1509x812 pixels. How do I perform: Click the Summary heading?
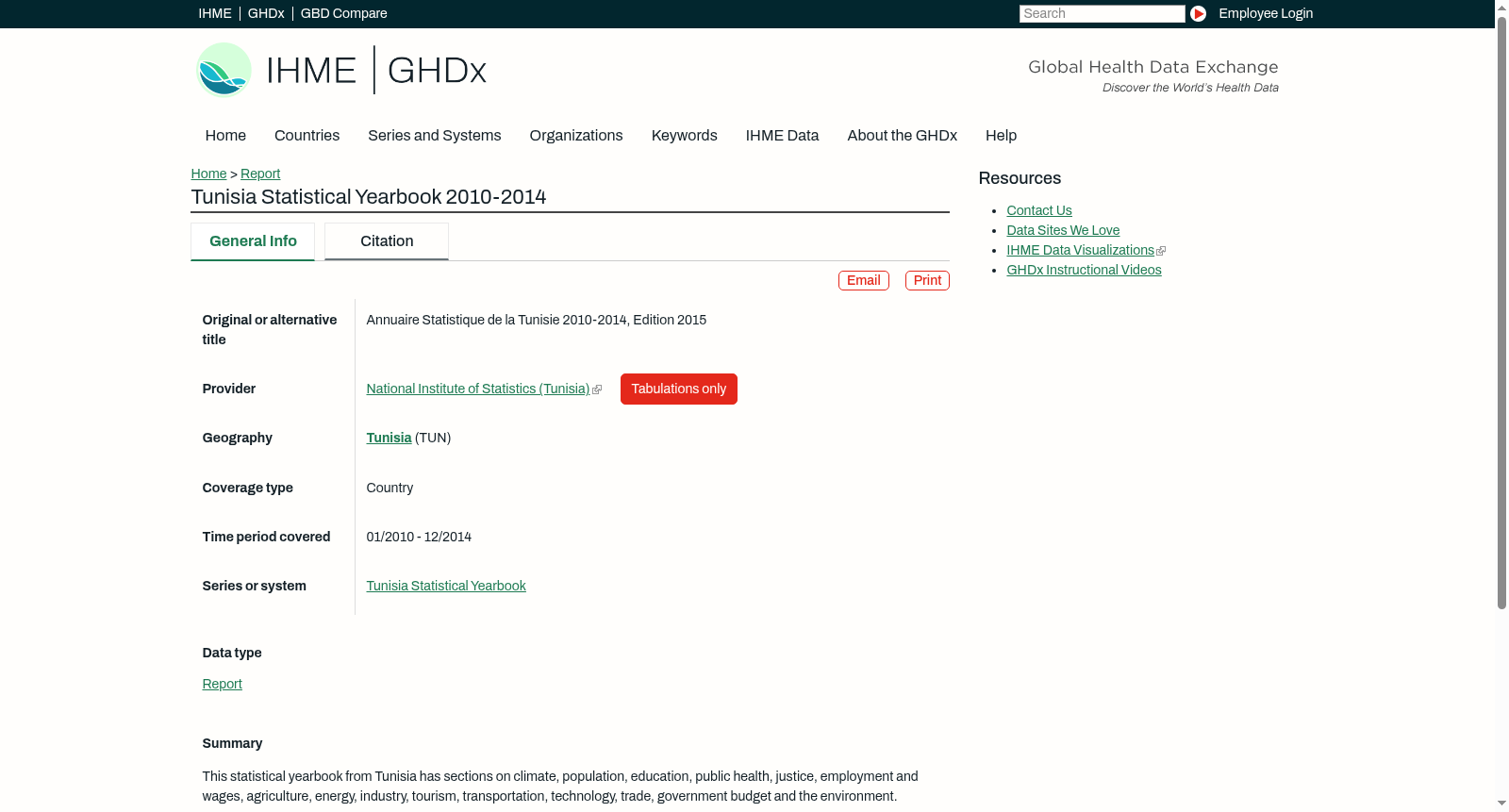coord(232,743)
